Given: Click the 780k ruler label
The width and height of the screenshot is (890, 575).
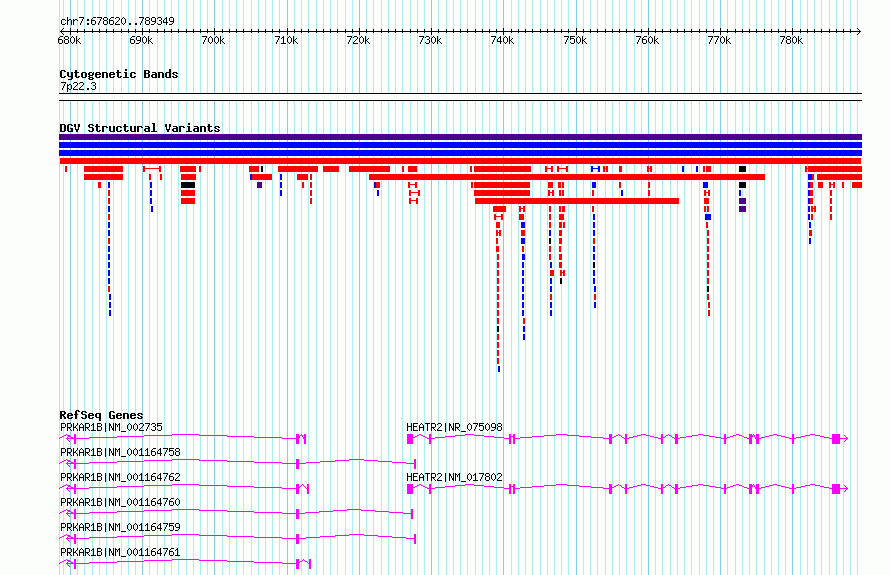Looking at the screenshot, I should [791, 41].
